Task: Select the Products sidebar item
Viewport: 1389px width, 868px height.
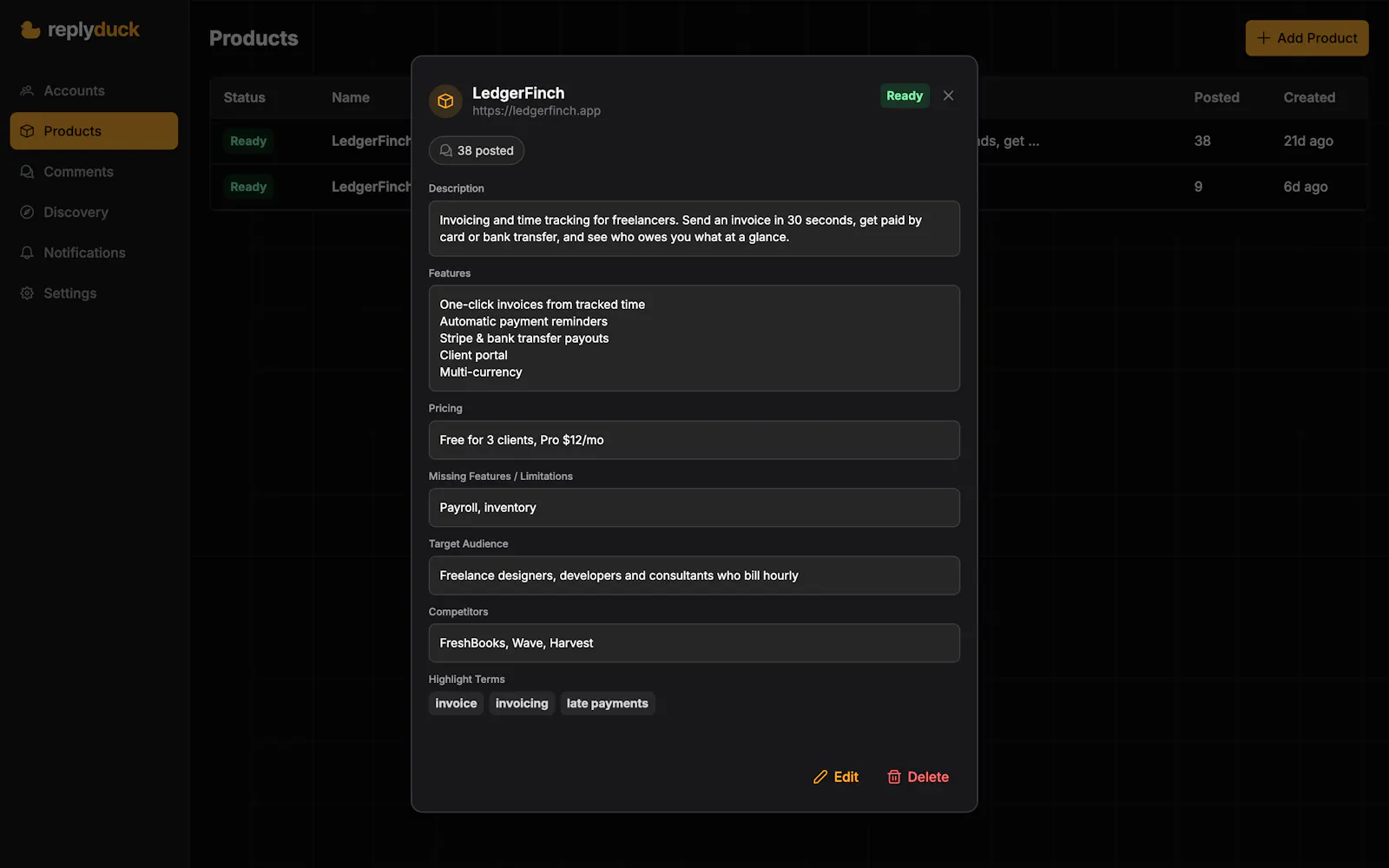Action: pyautogui.click(x=94, y=131)
